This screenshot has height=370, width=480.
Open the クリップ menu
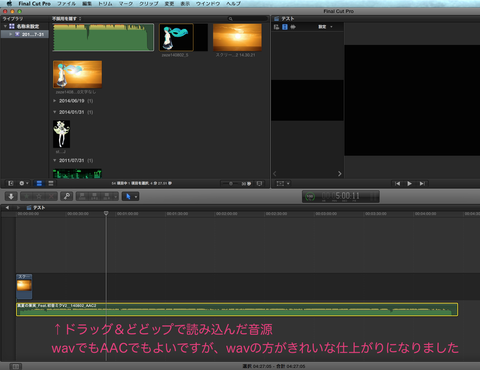(x=149, y=3)
